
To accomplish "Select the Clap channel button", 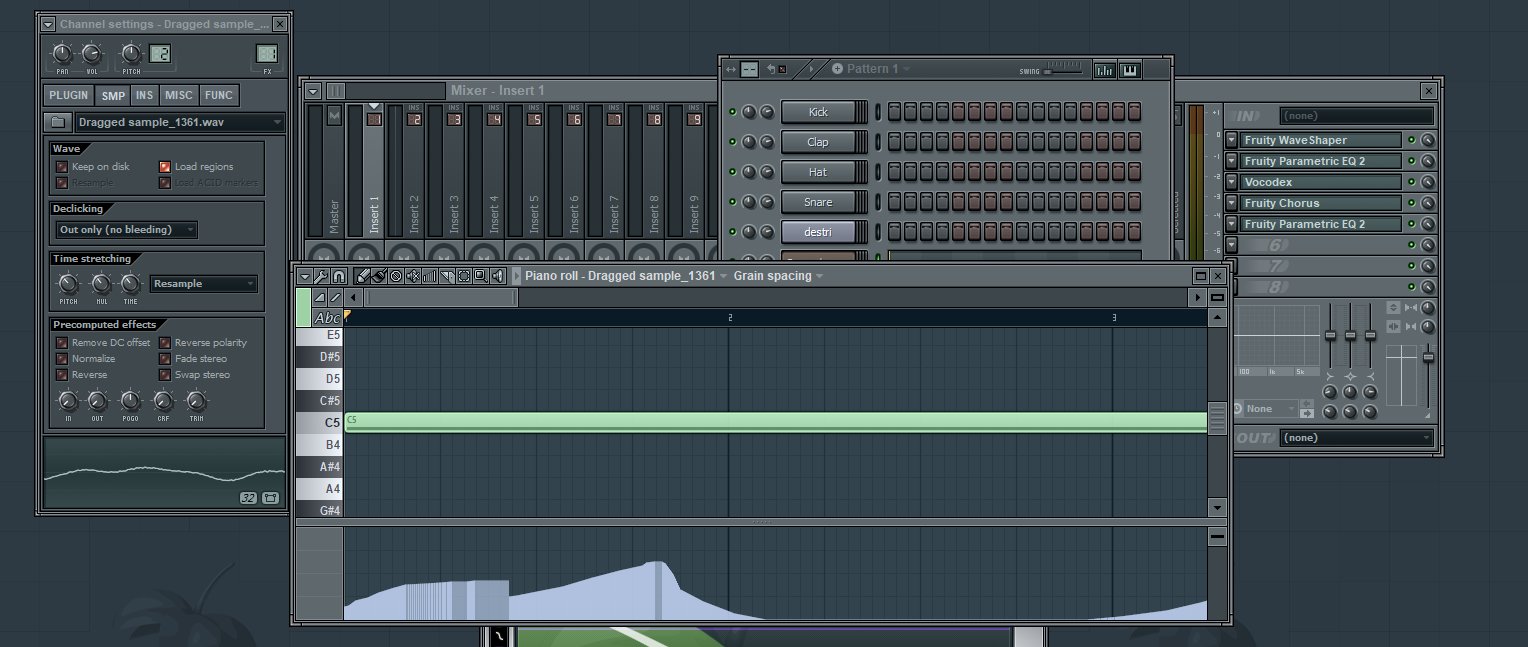I will (819, 142).
